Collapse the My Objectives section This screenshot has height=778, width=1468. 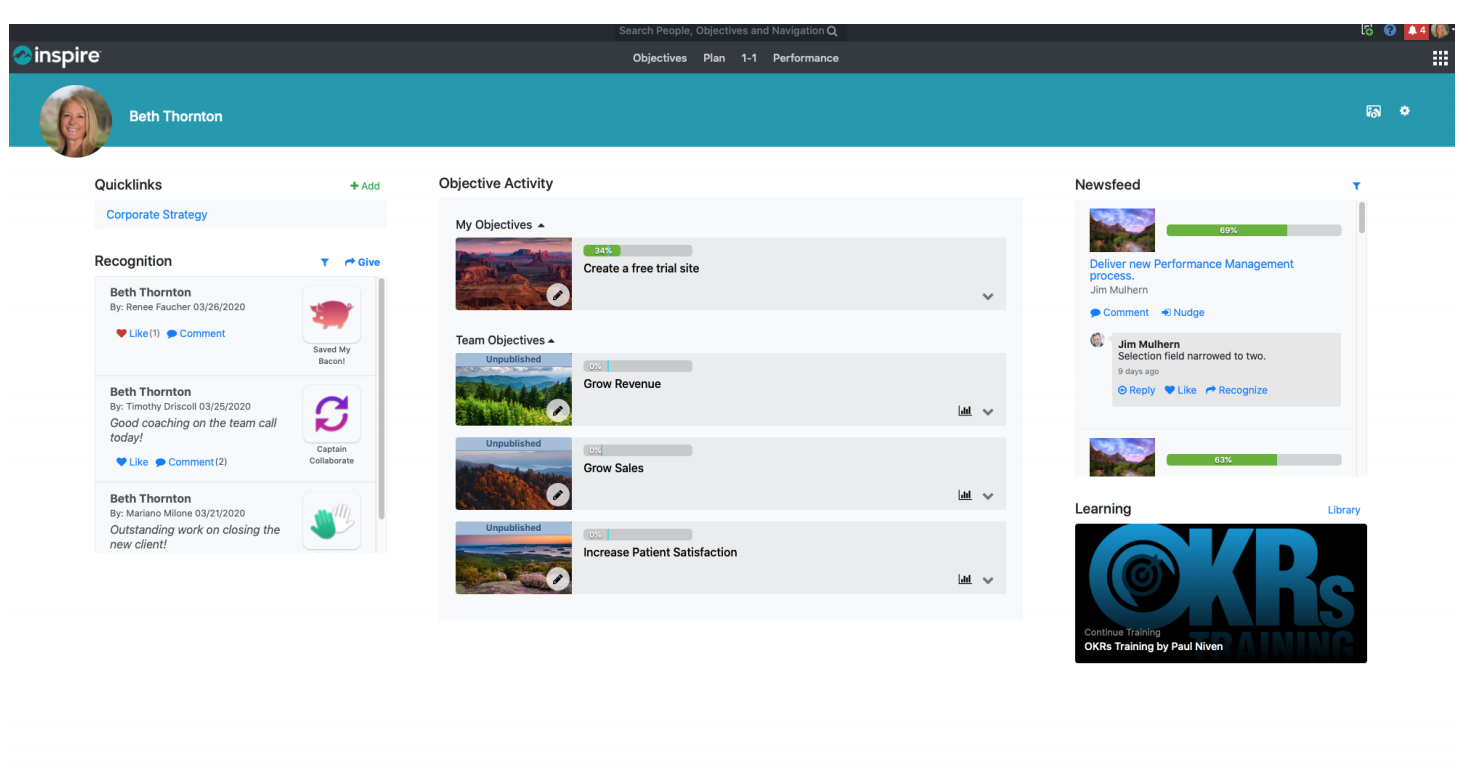[x=500, y=225]
